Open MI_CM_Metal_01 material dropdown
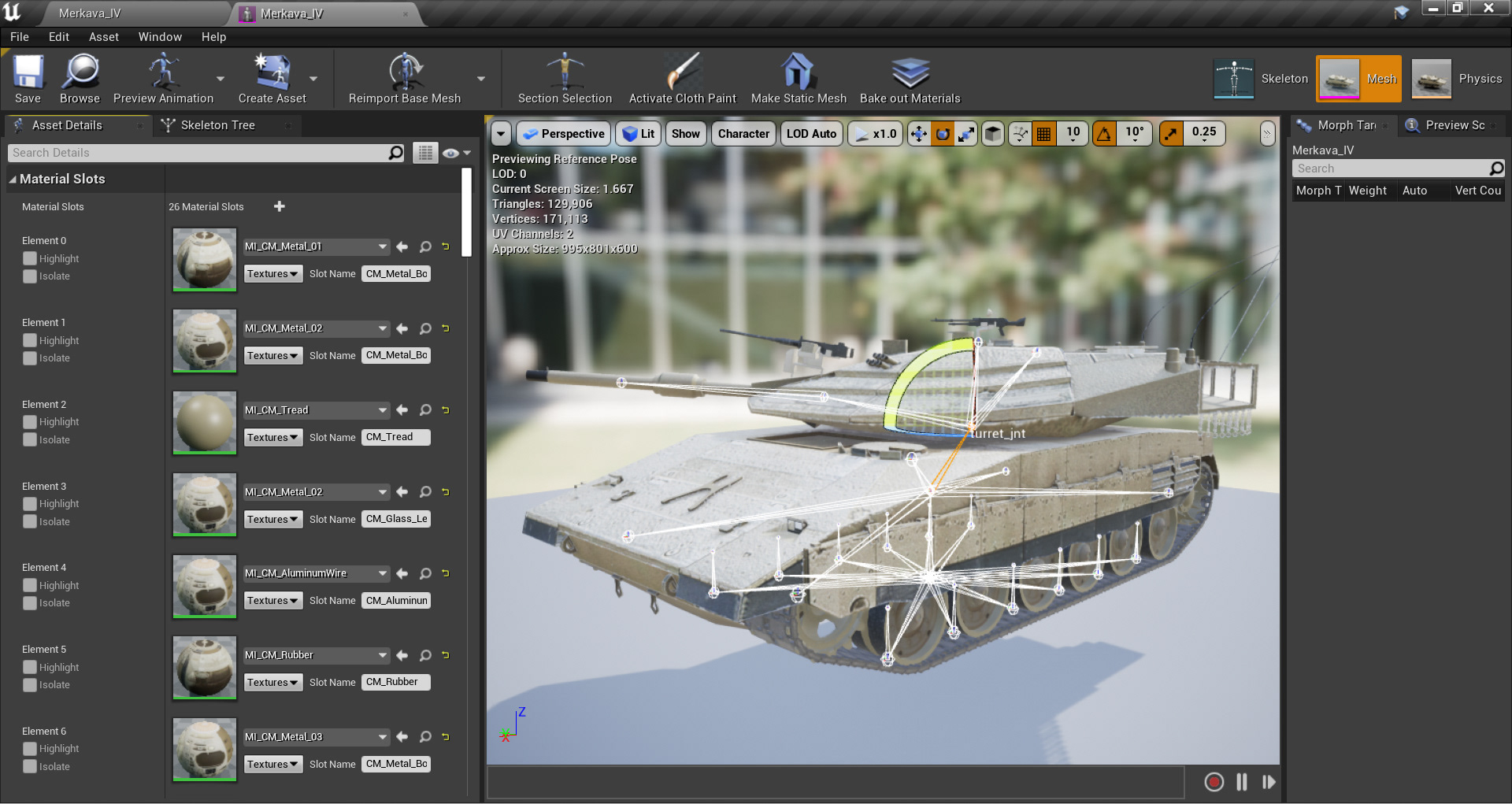This screenshot has width=1512, height=804. click(x=316, y=246)
